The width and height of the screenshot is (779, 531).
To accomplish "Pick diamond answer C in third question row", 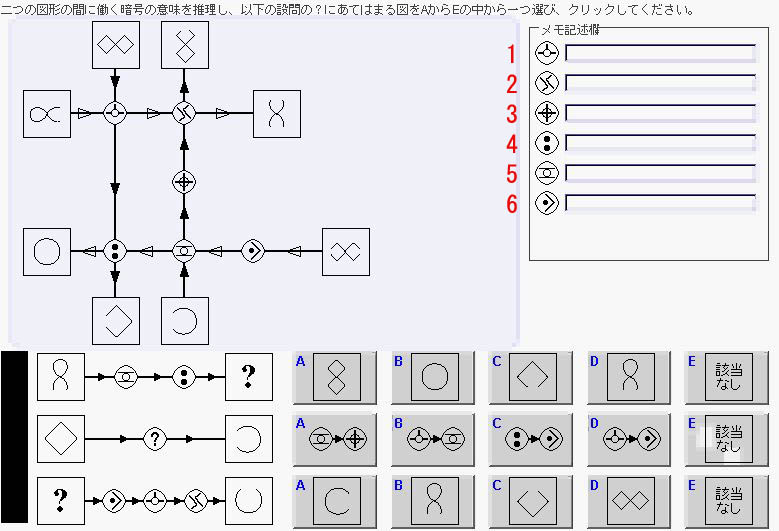I will [532, 501].
